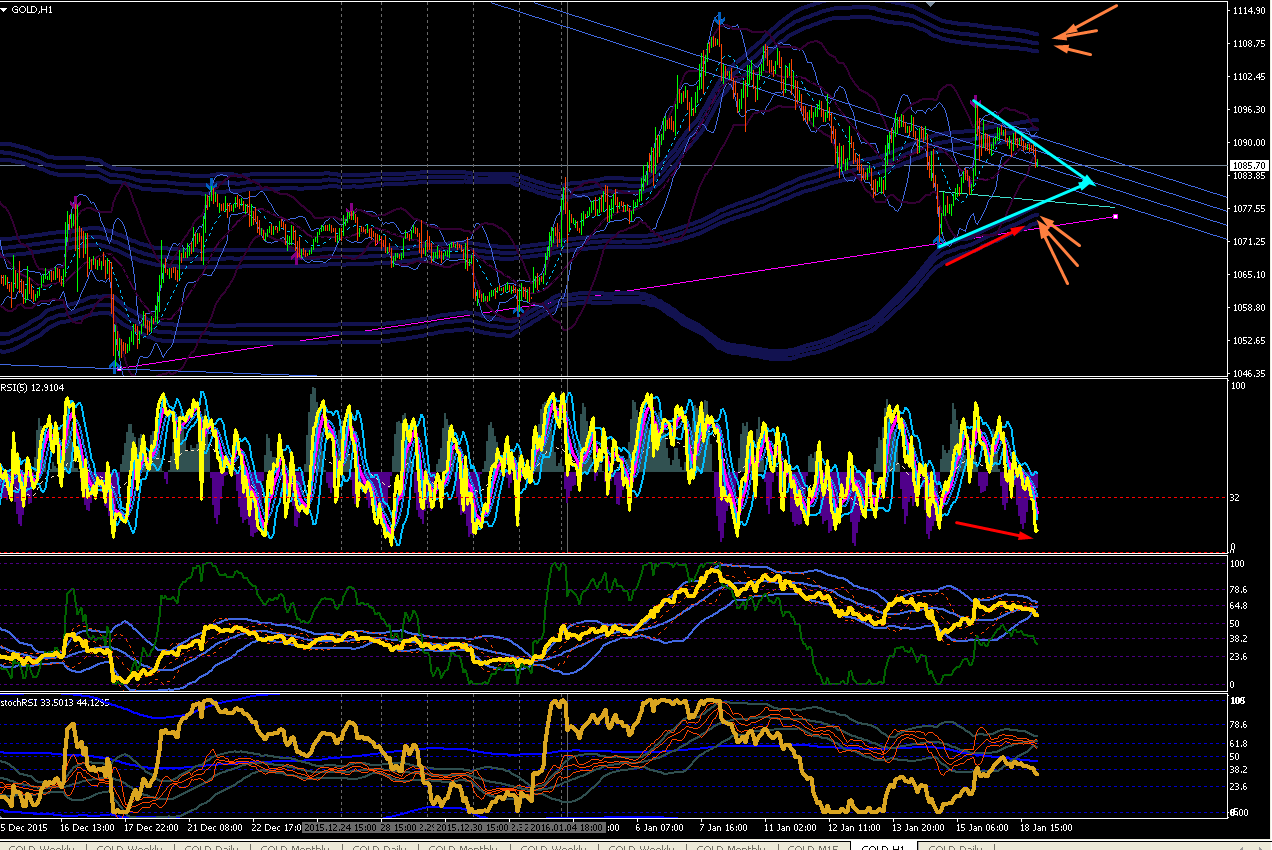Switch to the GOLD,M15 chart tab
1272x850 pixels.
point(813,848)
